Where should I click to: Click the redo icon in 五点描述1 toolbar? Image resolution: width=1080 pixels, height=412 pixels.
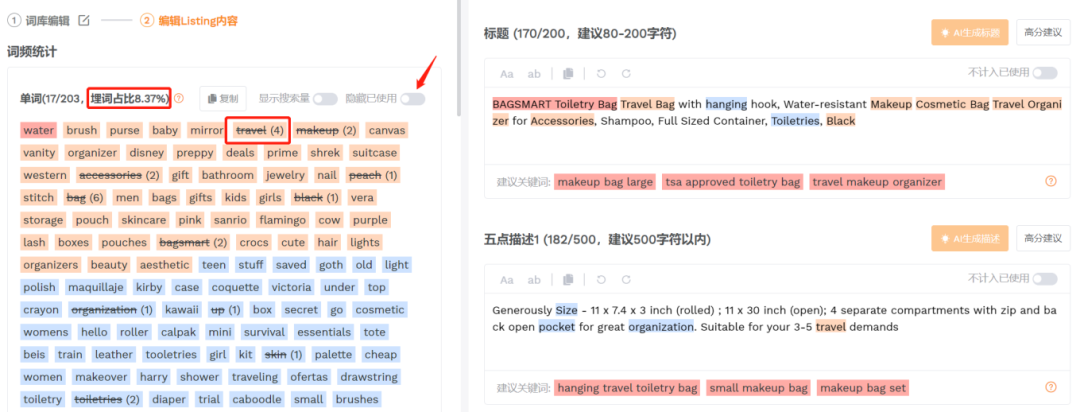tap(626, 280)
